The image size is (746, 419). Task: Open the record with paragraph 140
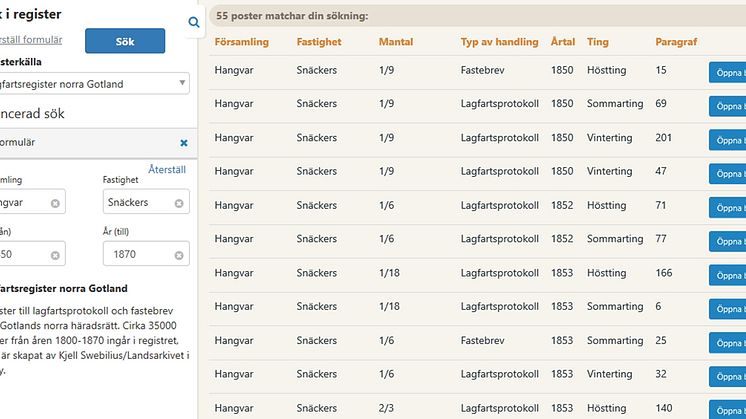727,410
